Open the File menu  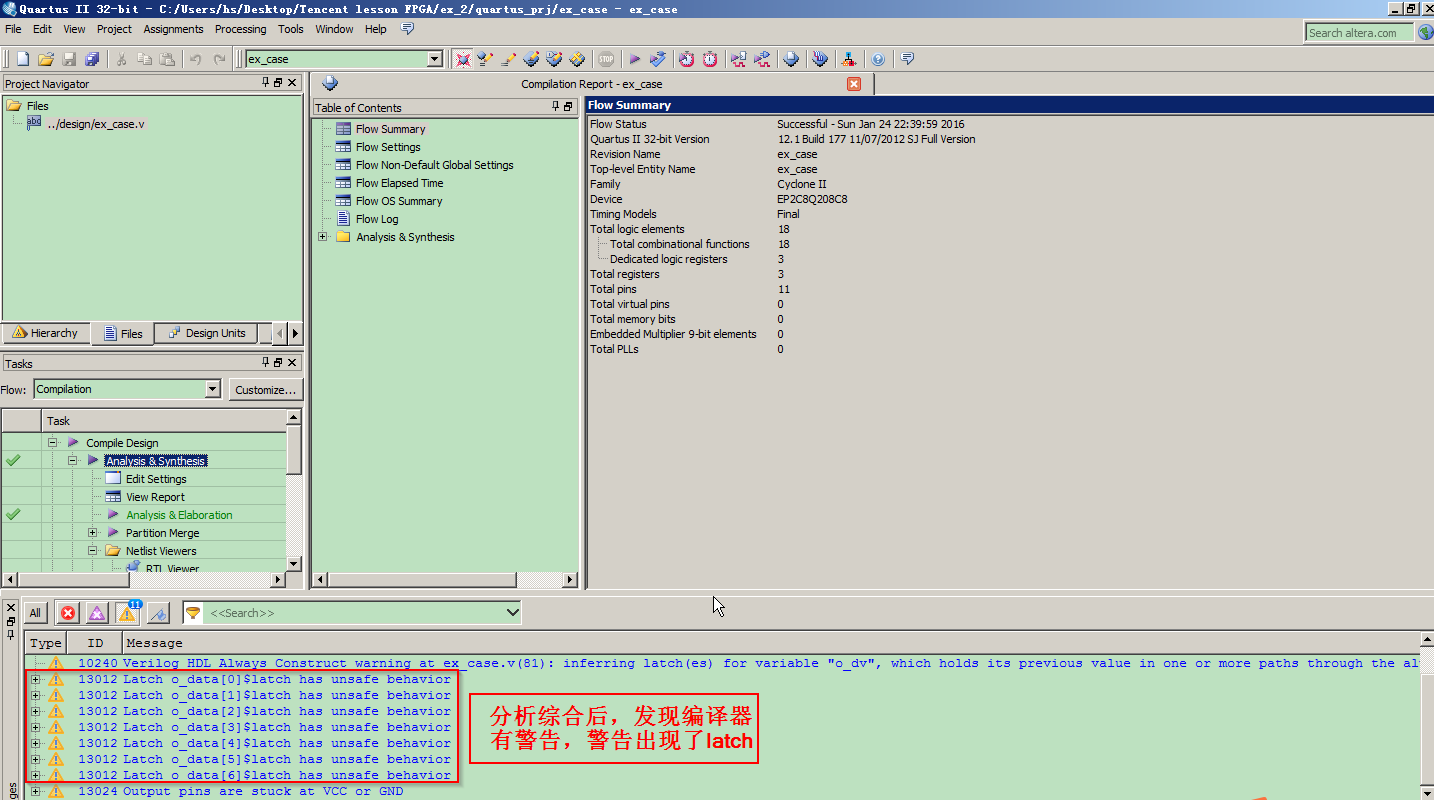[x=13, y=29]
